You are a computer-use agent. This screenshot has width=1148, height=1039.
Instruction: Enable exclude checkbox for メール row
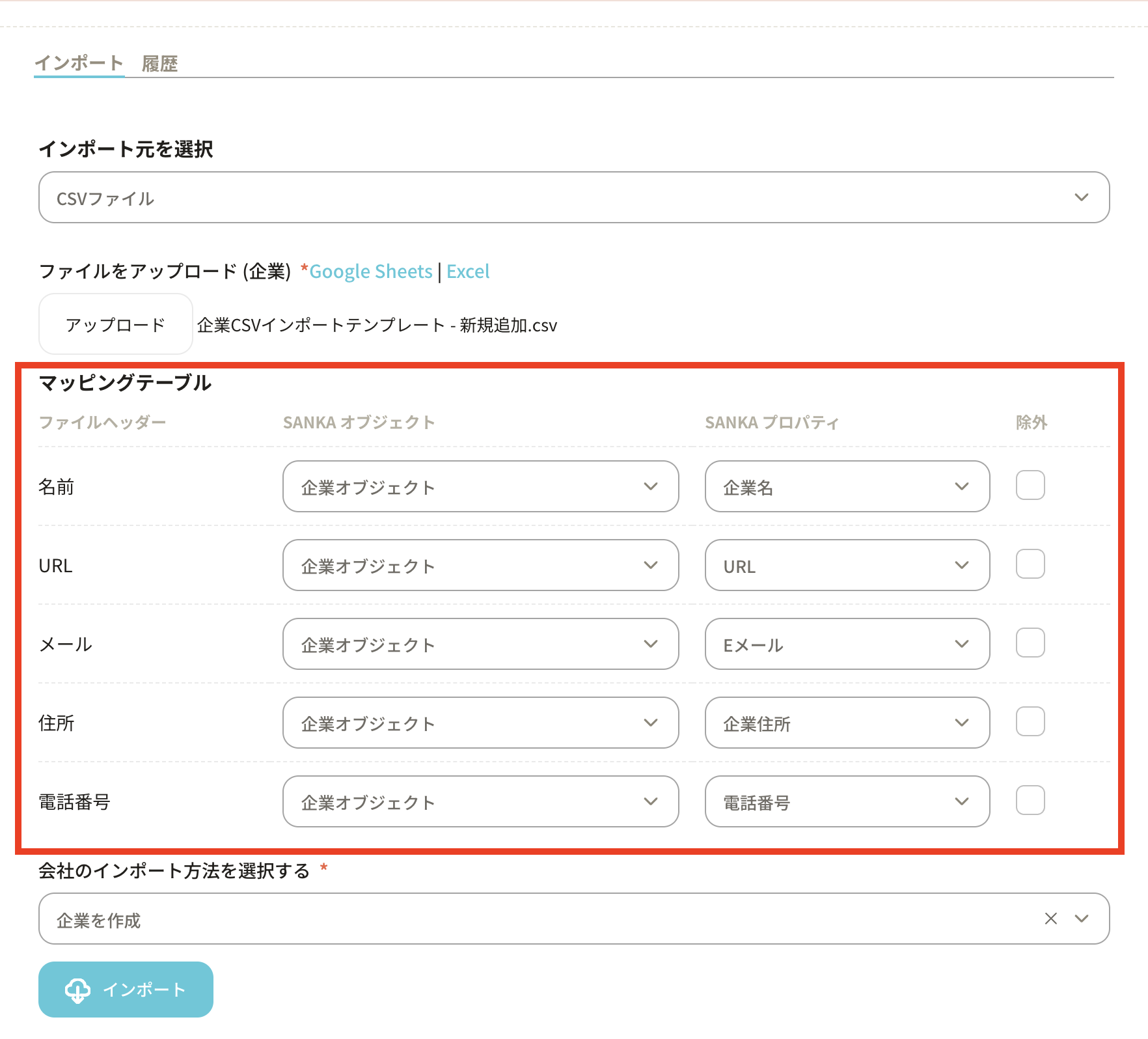click(1030, 643)
